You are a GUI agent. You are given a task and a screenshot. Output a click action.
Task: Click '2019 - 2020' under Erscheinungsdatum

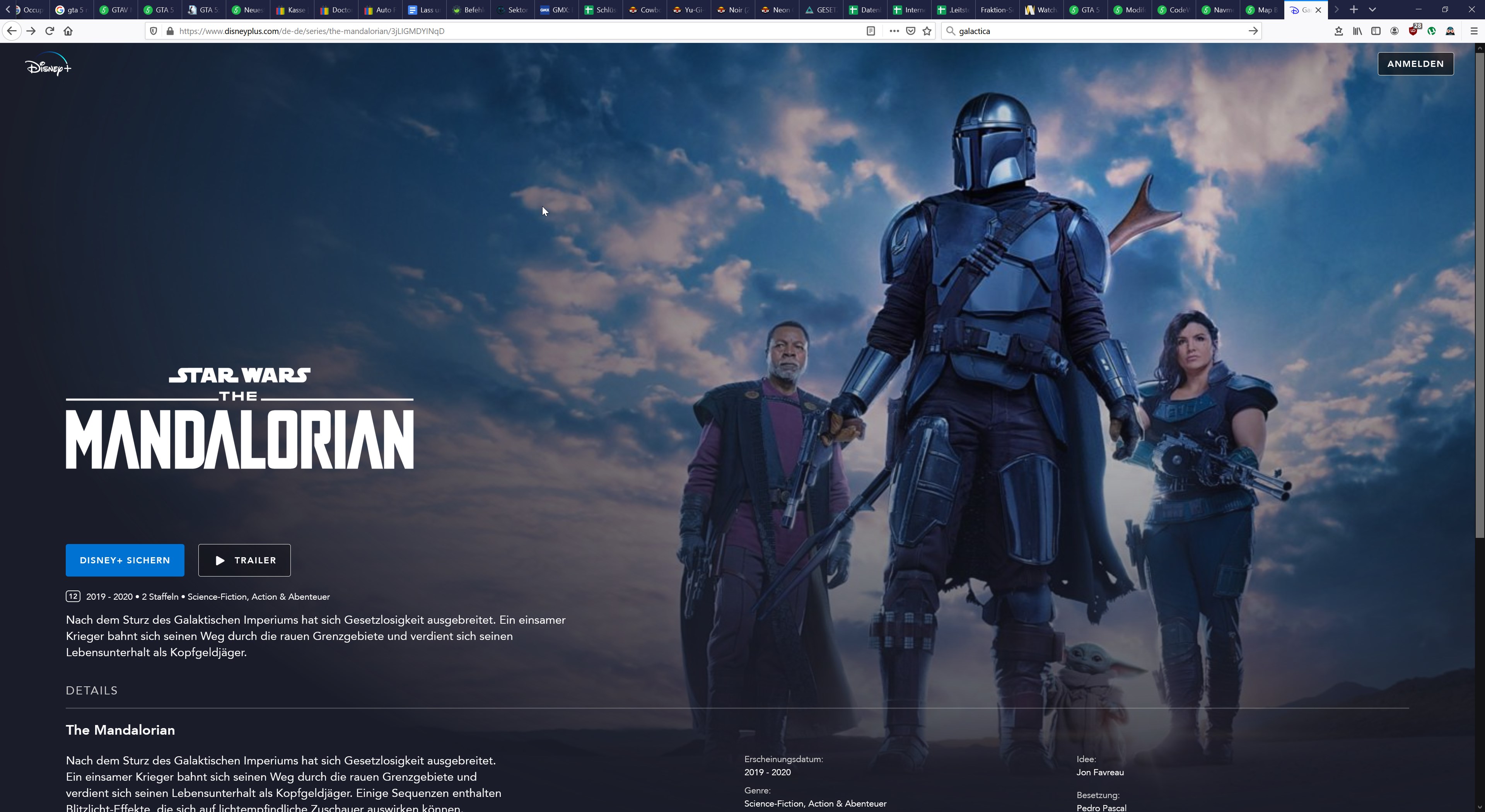(x=767, y=772)
